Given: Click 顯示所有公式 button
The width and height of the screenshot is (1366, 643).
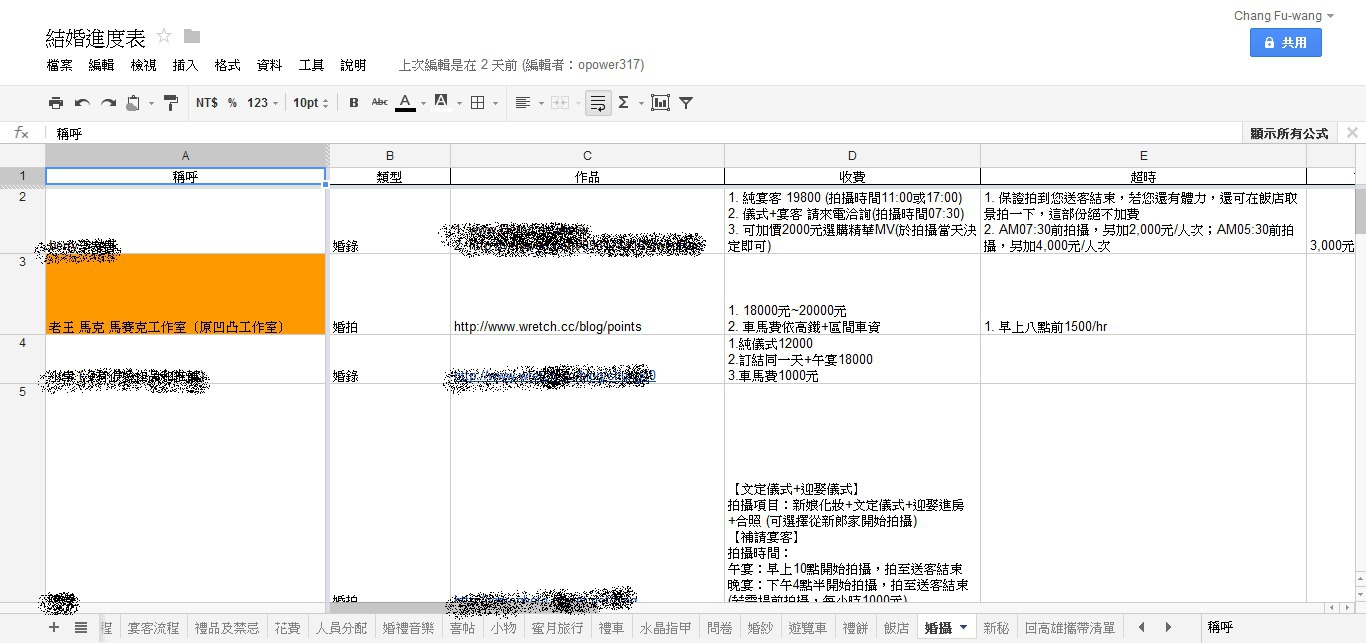Looking at the screenshot, I should pyautogui.click(x=1289, y=133).
